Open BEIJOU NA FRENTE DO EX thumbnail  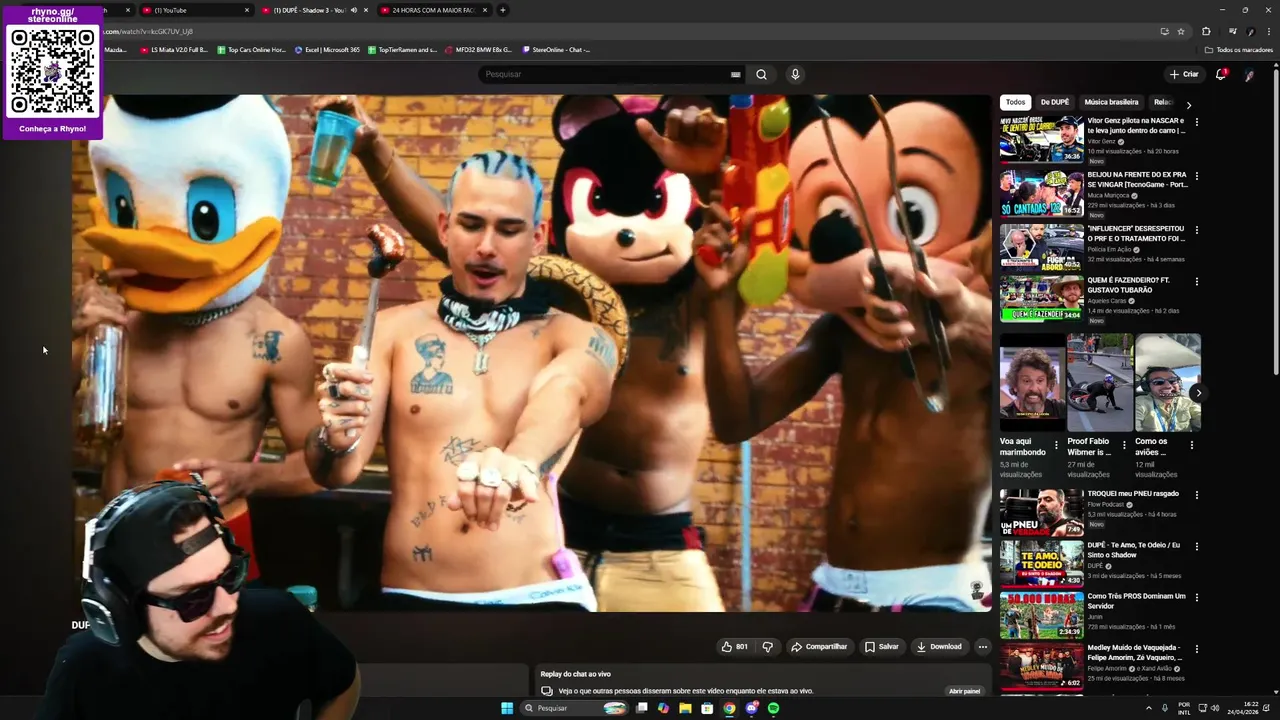pos(1041,193)
